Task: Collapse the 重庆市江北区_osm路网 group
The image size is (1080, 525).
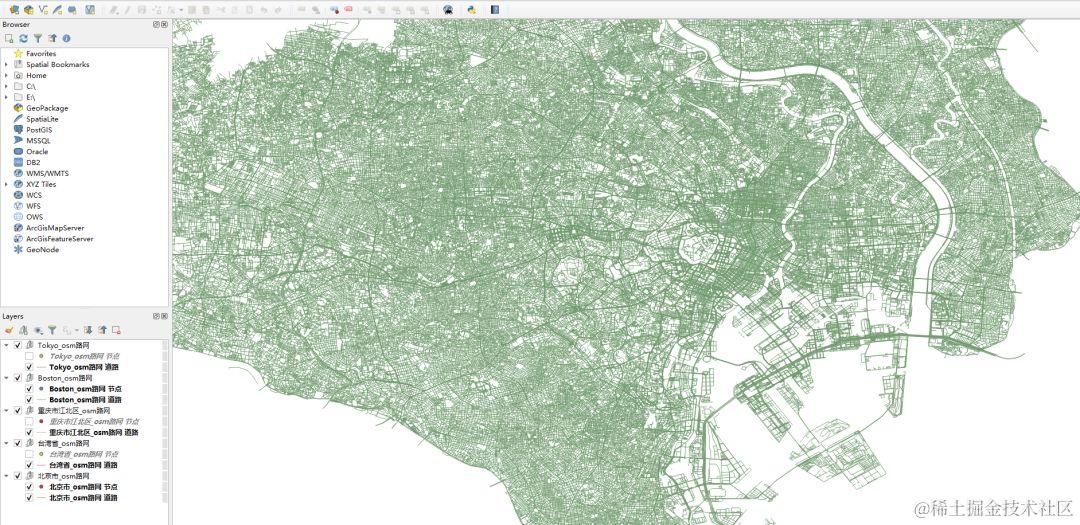Action: tap(7, 411)
